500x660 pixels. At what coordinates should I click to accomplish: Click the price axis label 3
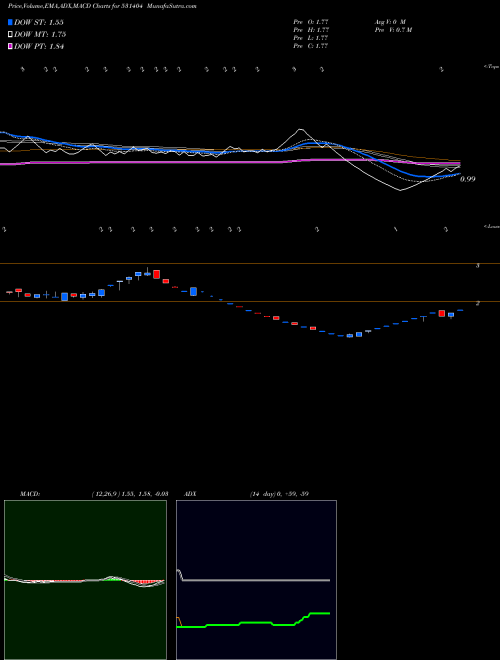[478, 266]
